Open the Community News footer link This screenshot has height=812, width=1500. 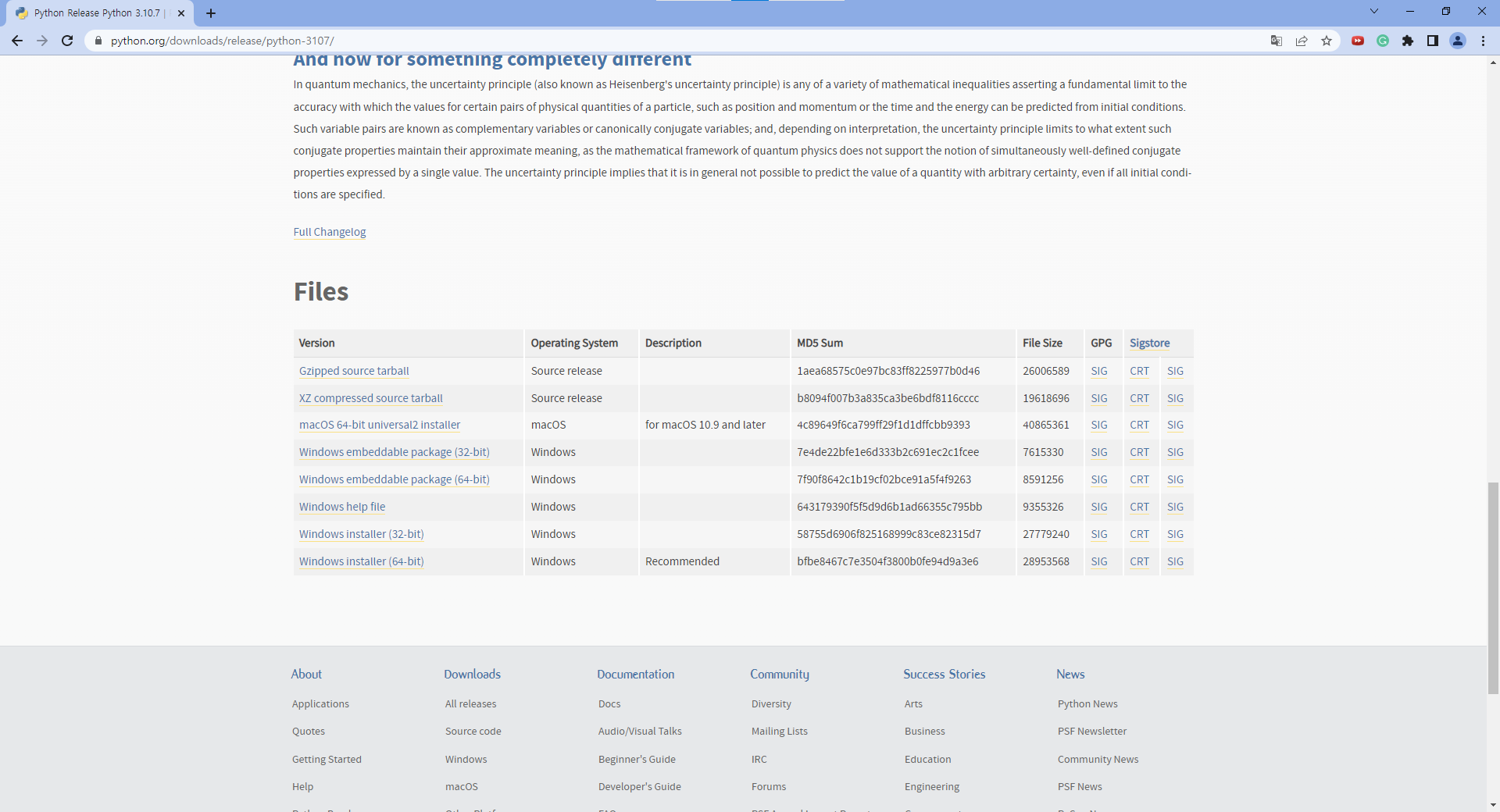coord(1098,759)
